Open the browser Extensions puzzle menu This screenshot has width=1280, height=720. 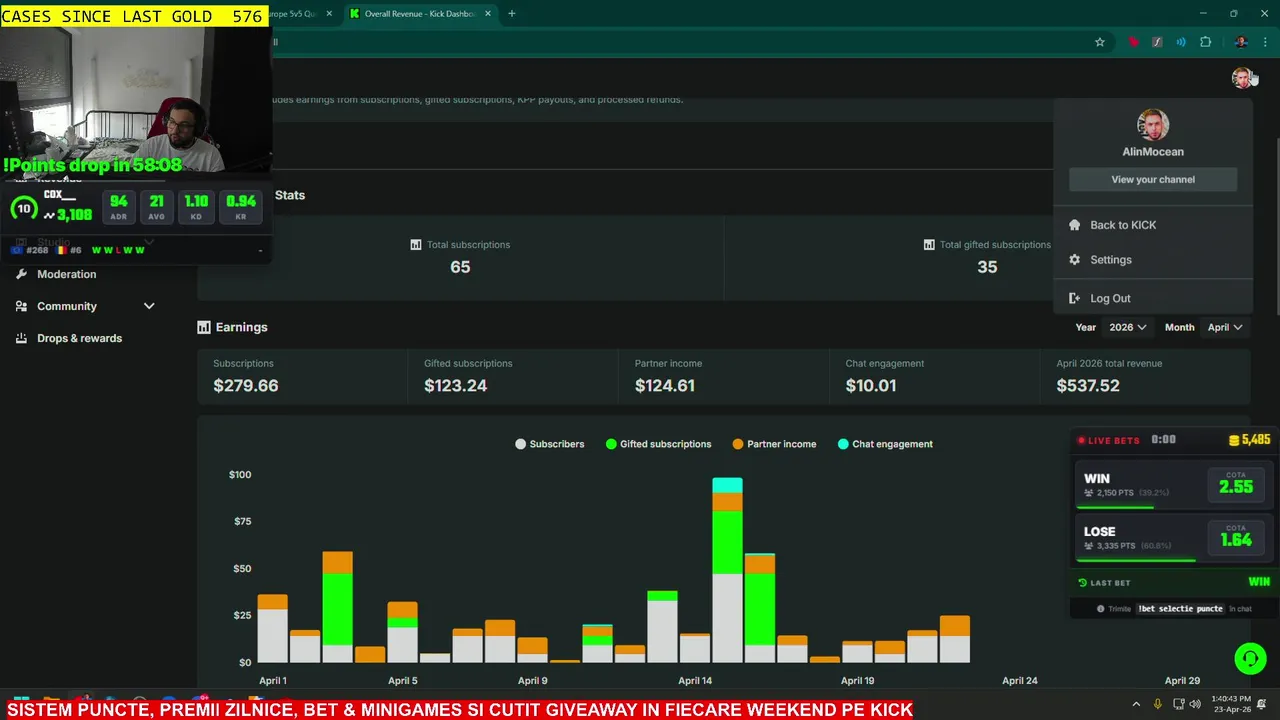[x=1205, y=42]
